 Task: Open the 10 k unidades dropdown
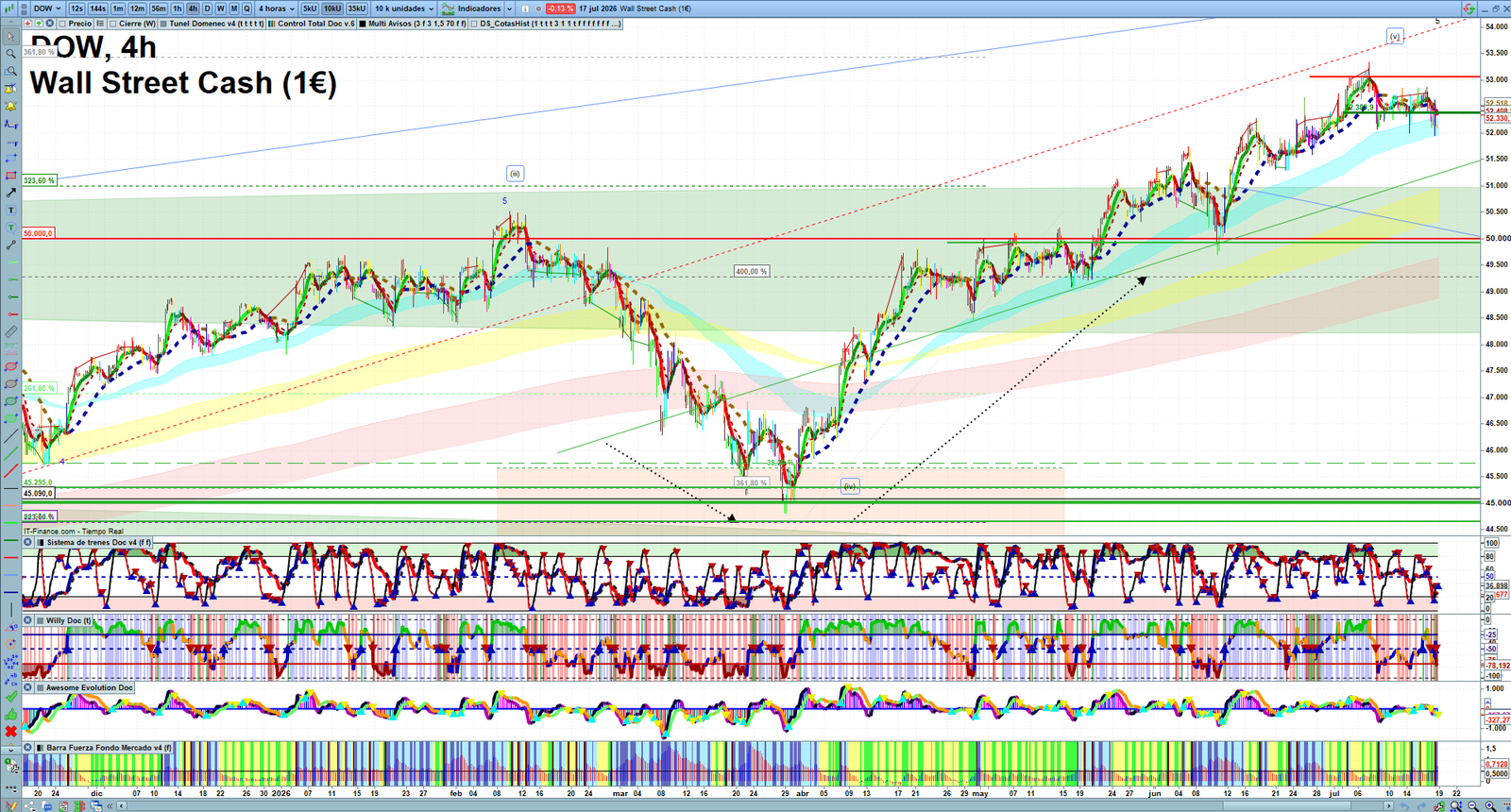click(404, 8)
